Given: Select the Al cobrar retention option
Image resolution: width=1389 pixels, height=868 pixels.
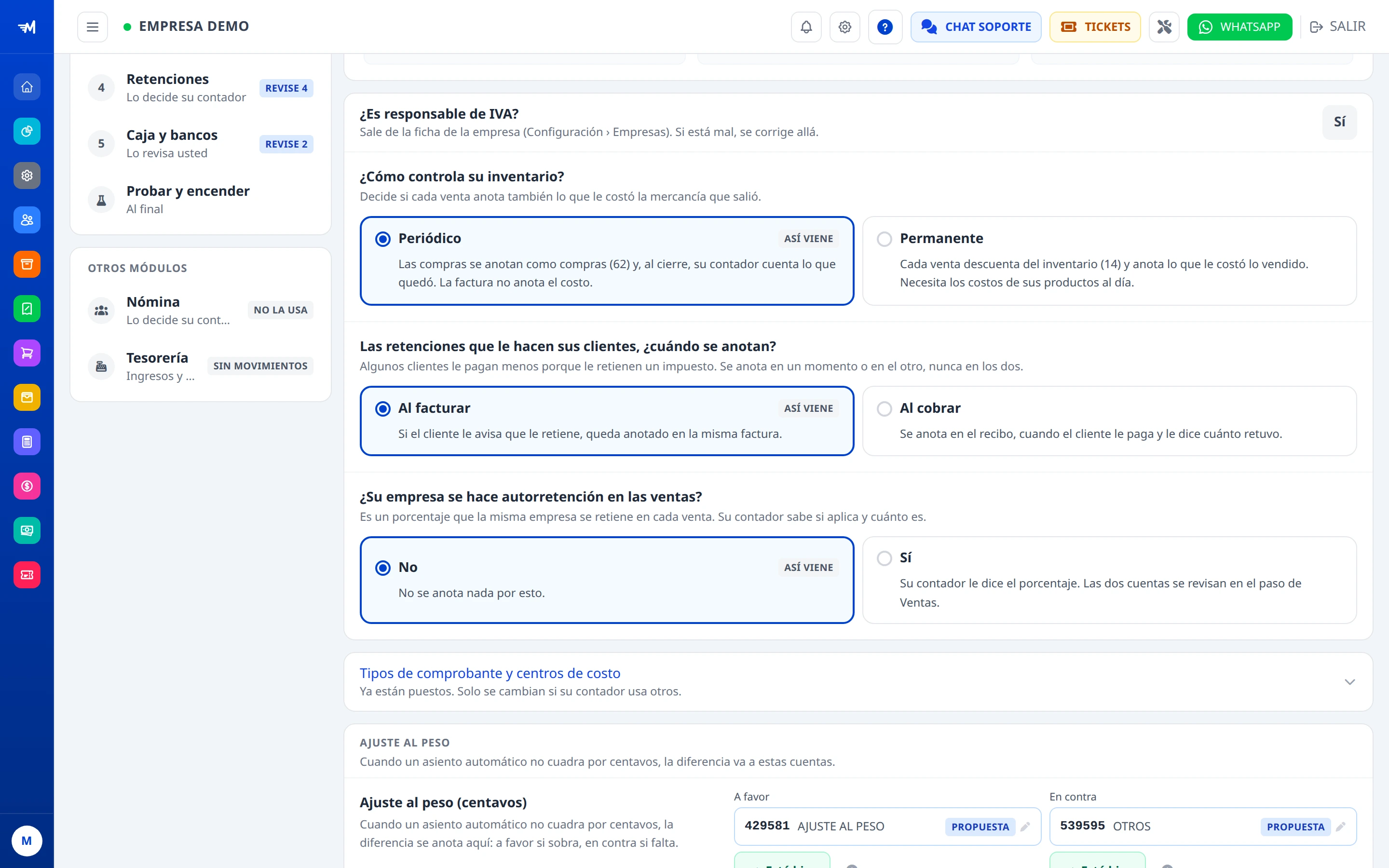Looking at the screenshot, I should tap(1109, 421).
